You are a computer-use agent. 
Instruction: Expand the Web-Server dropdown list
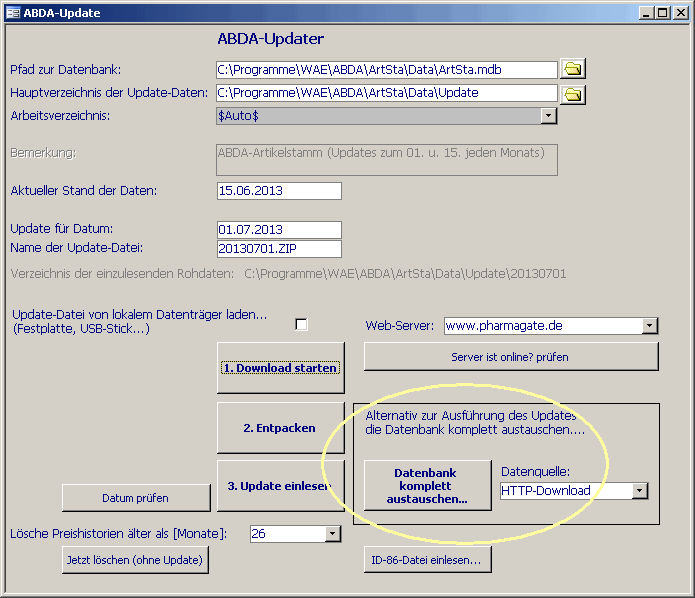[649, 326]
